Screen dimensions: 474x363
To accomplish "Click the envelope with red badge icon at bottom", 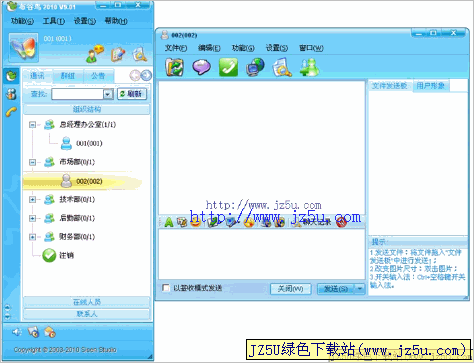I will (x=50, y=332).
